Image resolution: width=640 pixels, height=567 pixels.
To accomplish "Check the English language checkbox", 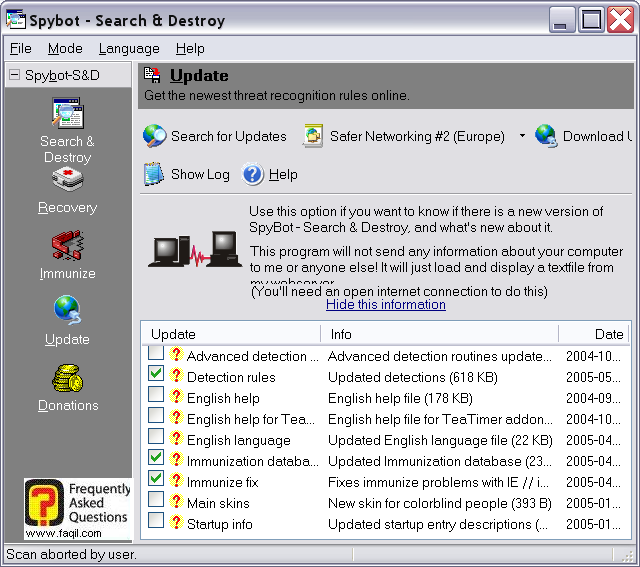I will click(x=156, y=436).
